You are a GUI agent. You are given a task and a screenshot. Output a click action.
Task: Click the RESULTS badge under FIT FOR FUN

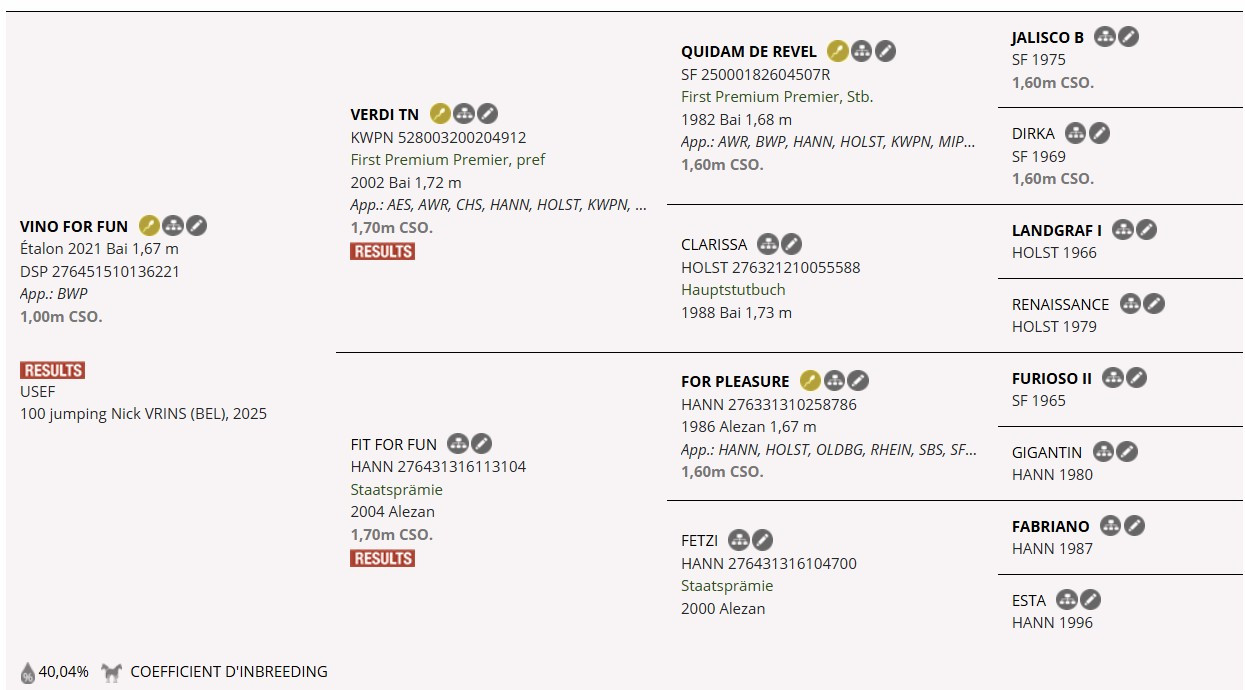coord(382,558)
